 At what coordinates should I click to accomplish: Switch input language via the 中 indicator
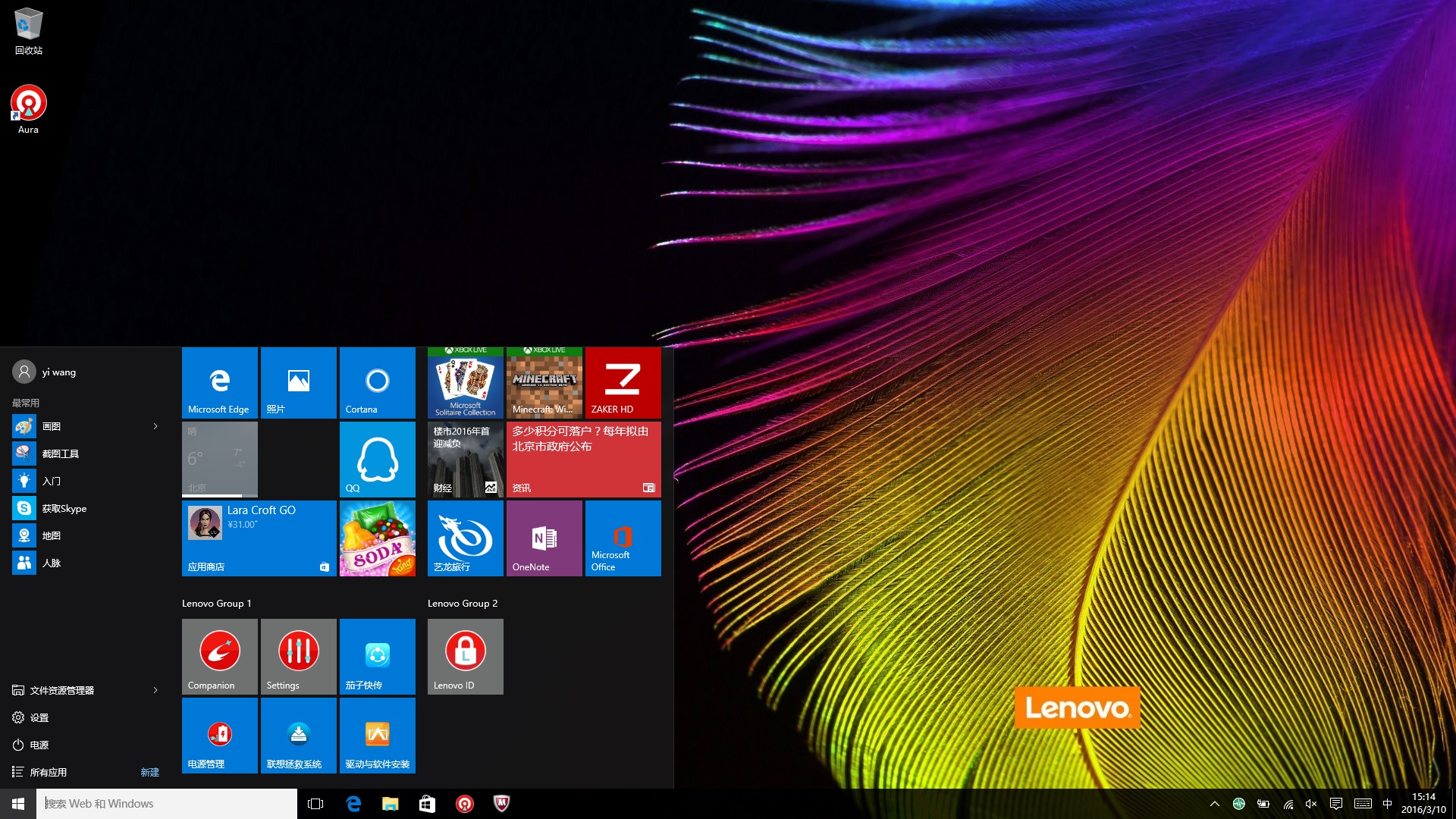point(1388,803)
